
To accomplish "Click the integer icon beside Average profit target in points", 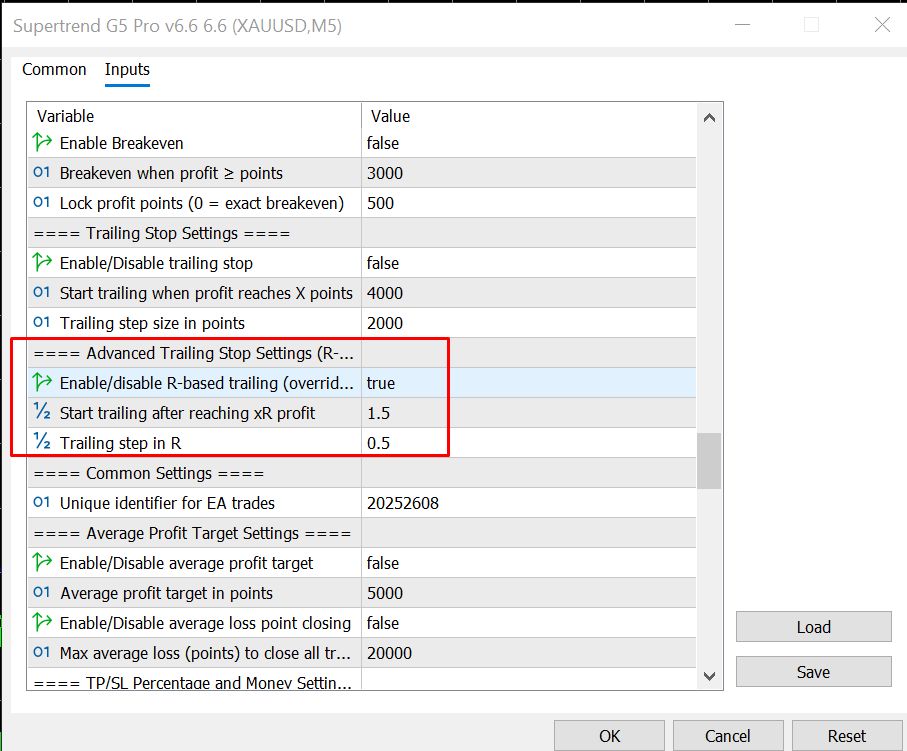I will pyautogui.click(x=42, y=592).
